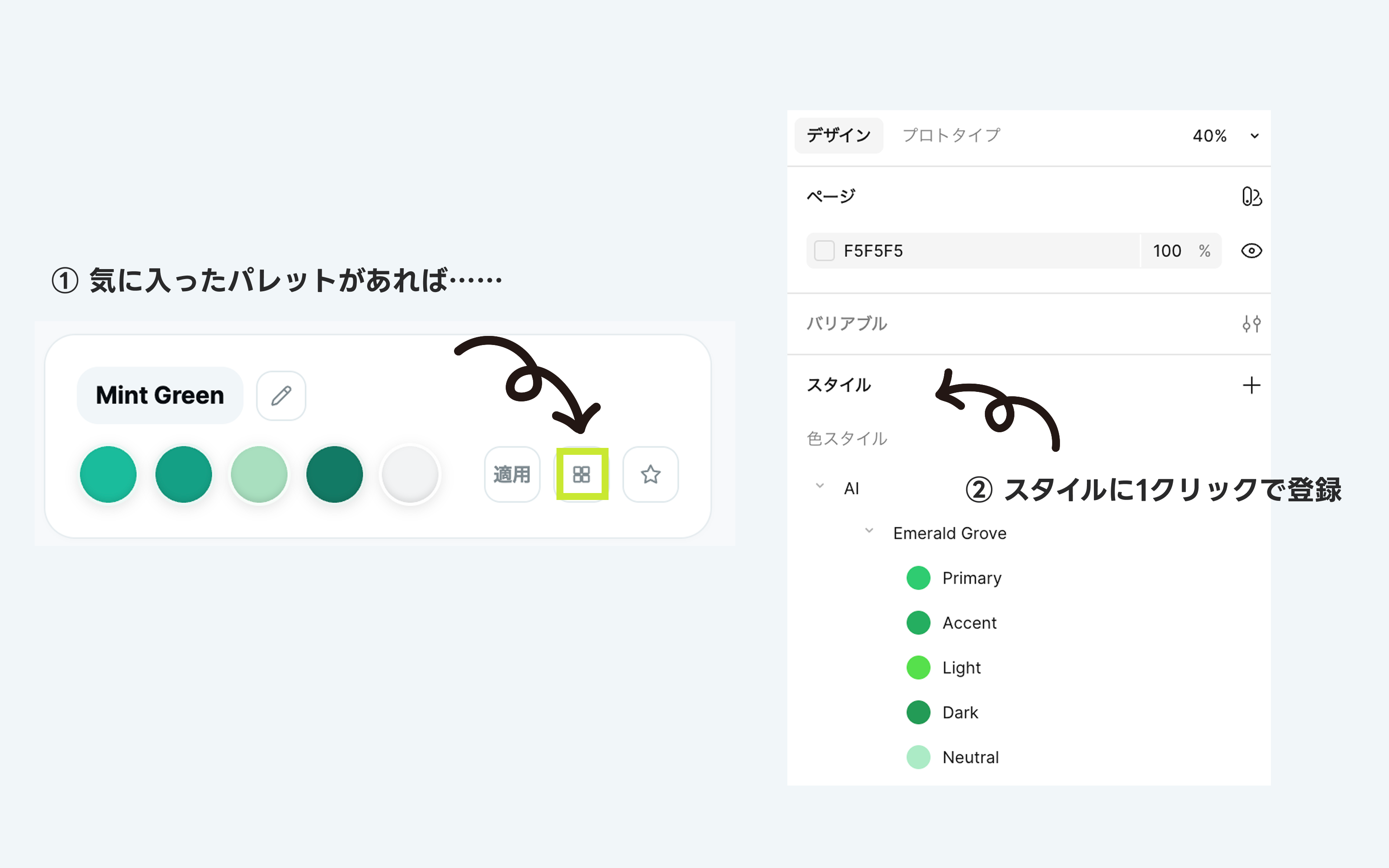Click the star icon to favorite the palette
Image resolution: width=1389 pixels, height=868 pixels.
pos(650,474)
